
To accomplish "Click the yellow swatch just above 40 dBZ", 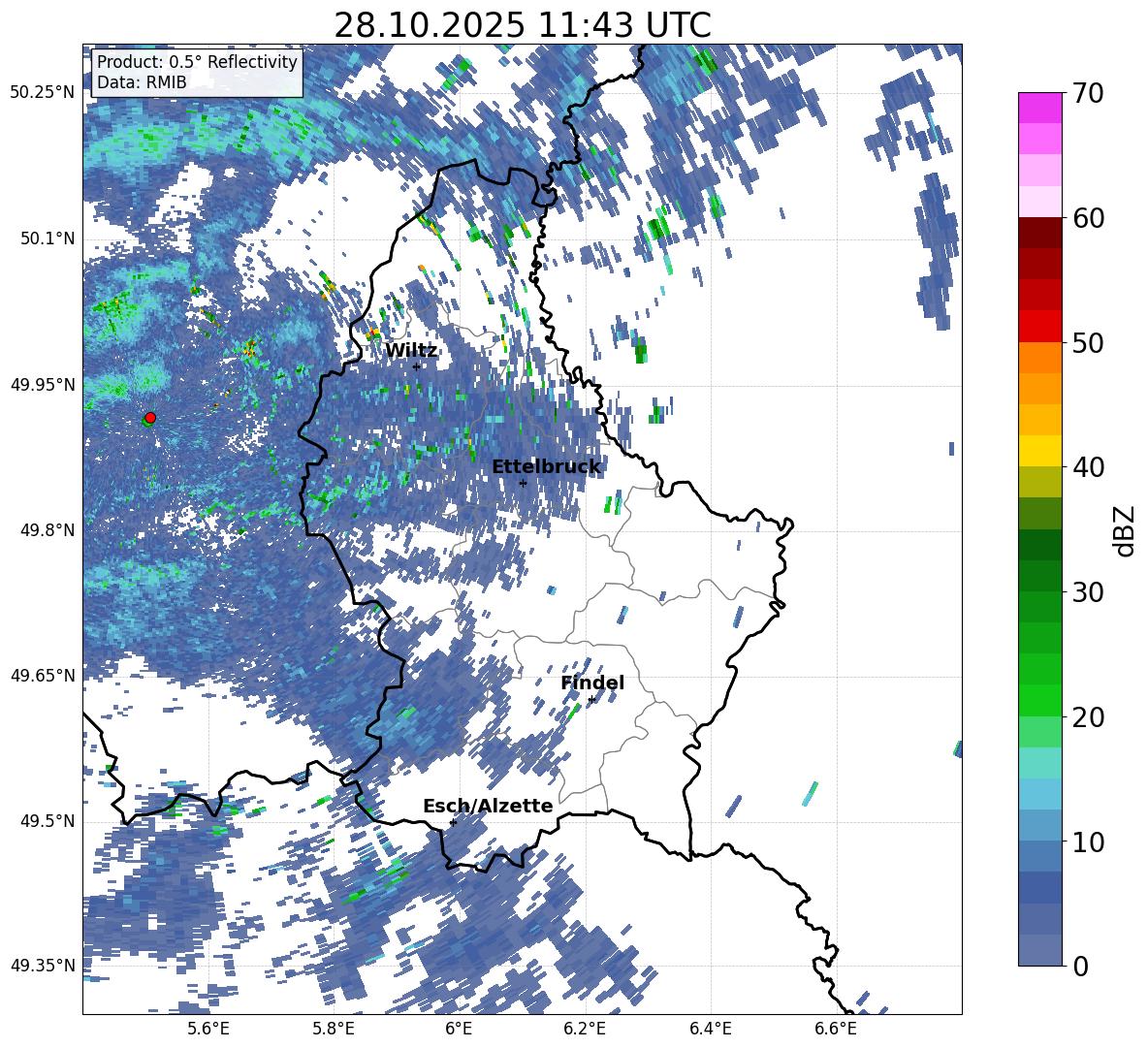I will point(1039,451).
